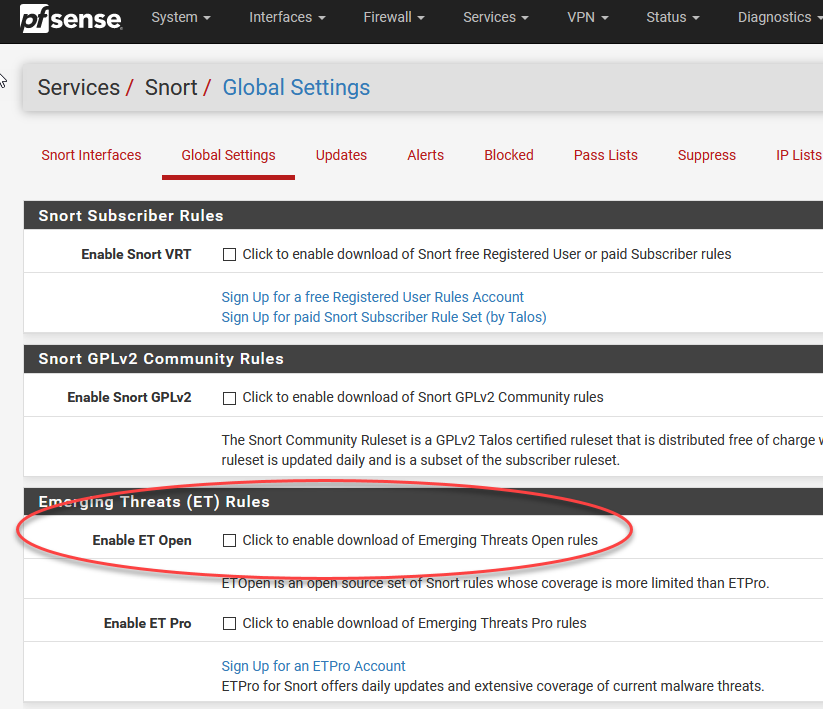Click 'Click to enable download of Snort GPLv2 Community rules' text
This screenshot has height=709, width=823.
[423, 397]
